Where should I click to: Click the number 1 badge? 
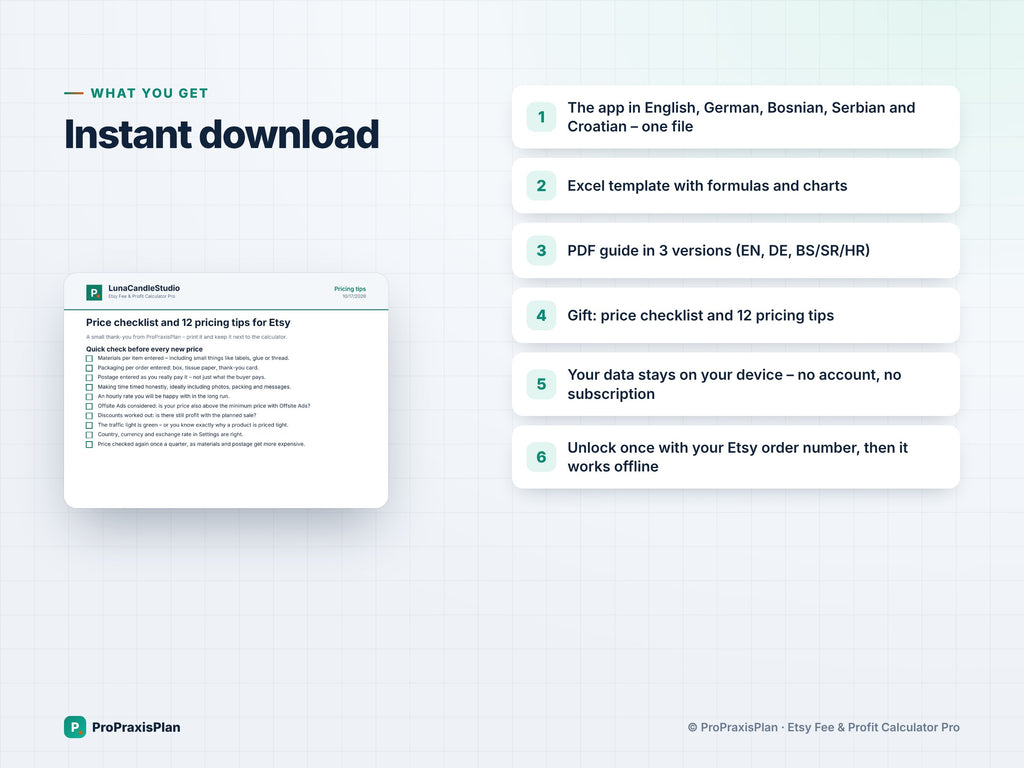click(x=541, y=117)
